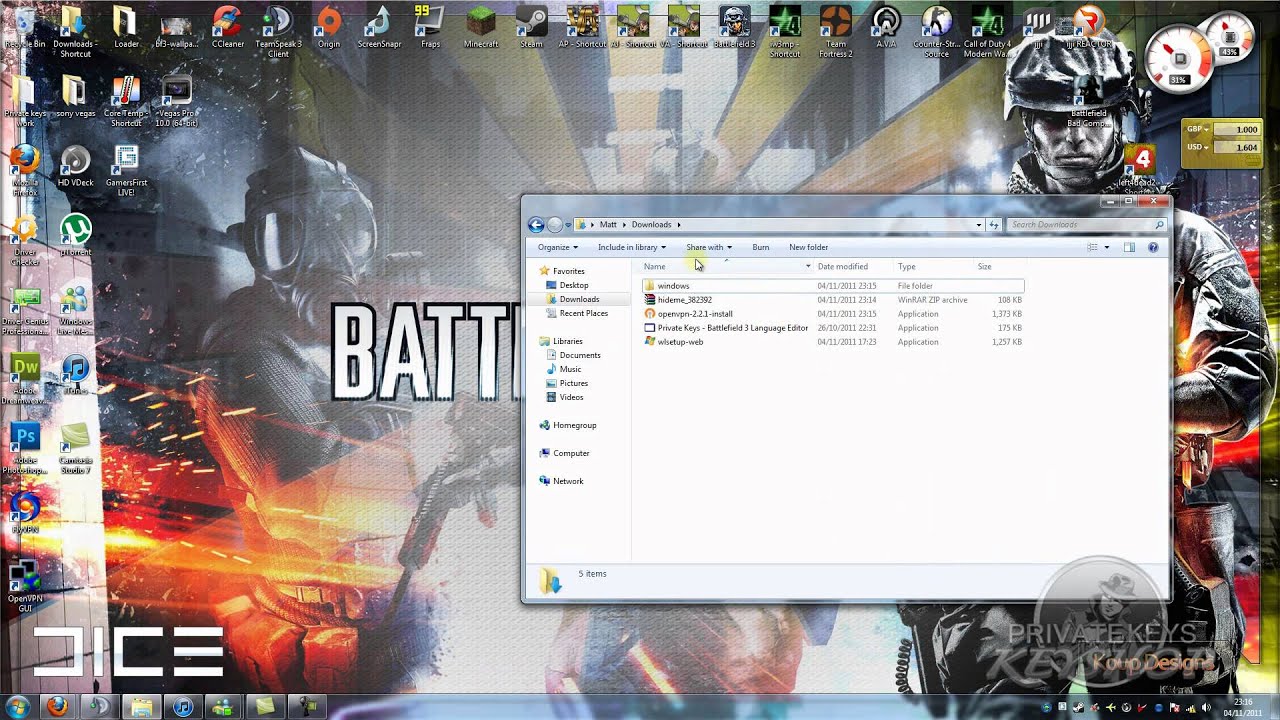Click the Fraps desktop shortcut
This screenshot has height=720, width=1280.
(430, 27)
